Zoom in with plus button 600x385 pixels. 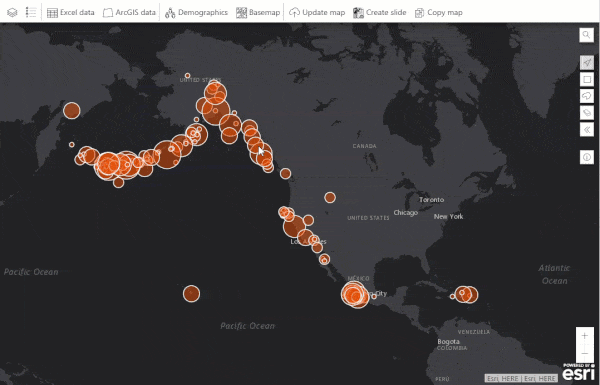point(585,336)
